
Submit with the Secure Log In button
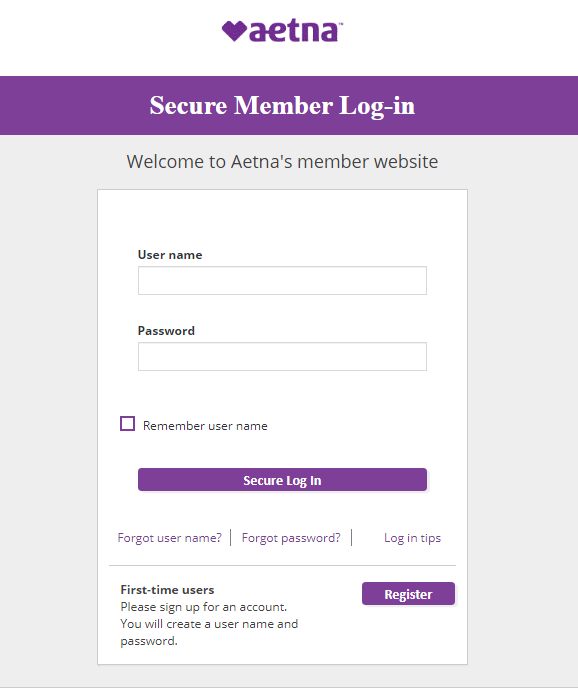282,480
